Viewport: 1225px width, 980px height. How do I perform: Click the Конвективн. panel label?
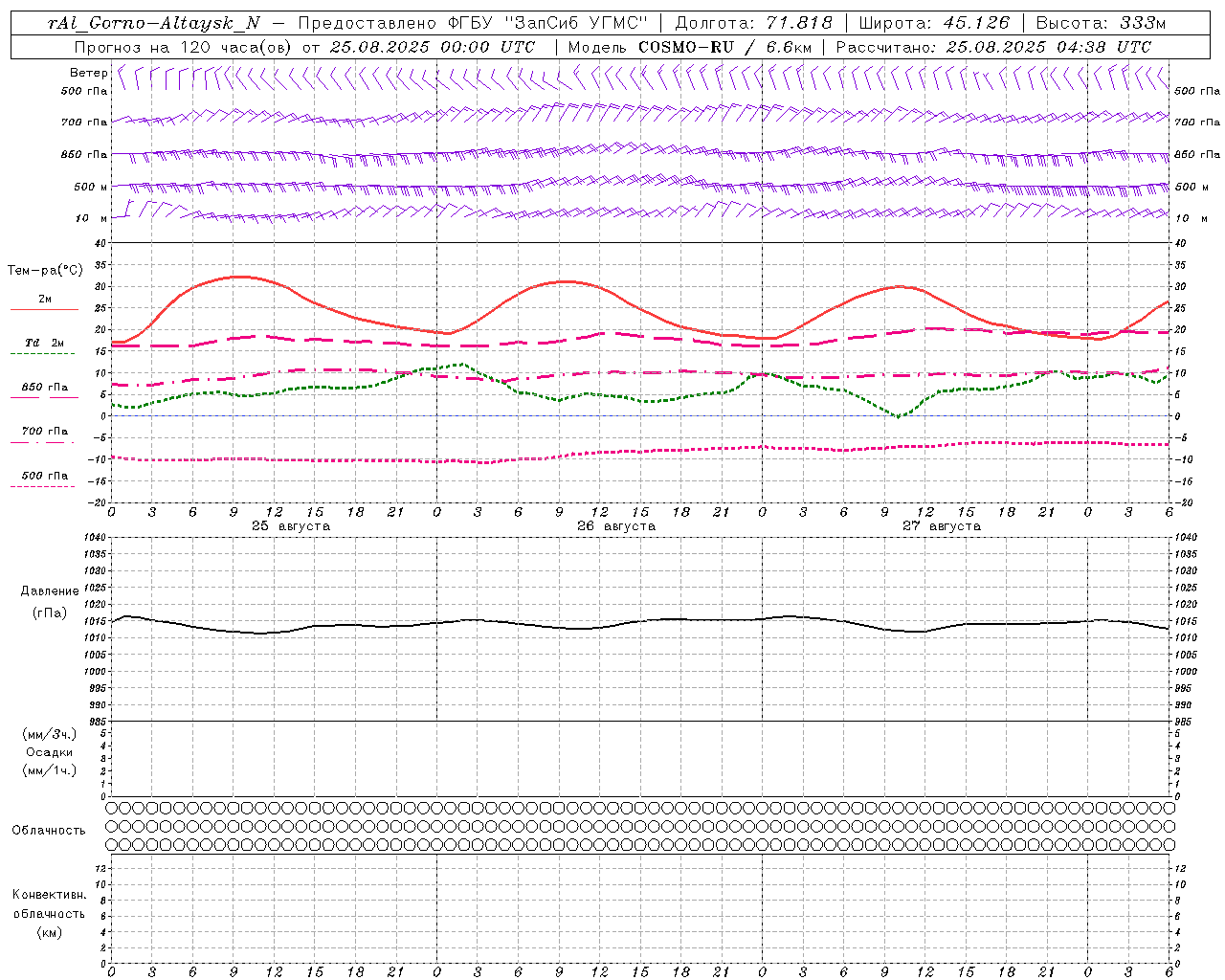tap(50, 895)
